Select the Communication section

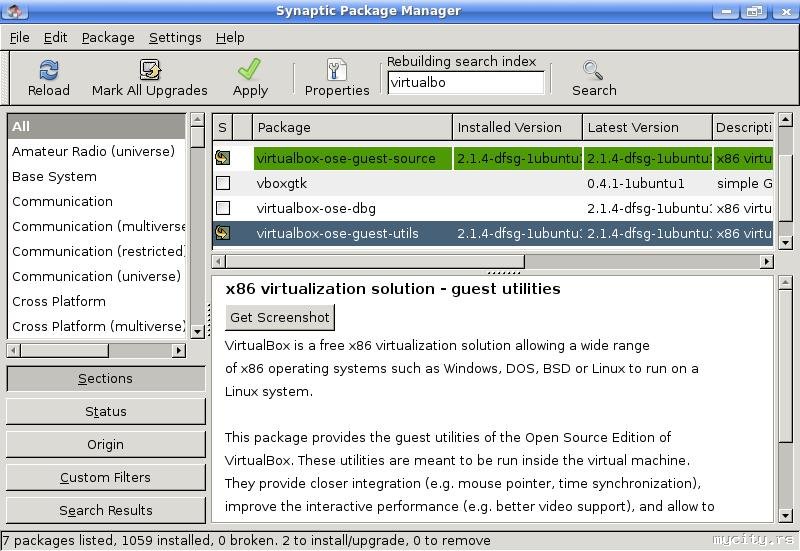[x=96, y=202]
